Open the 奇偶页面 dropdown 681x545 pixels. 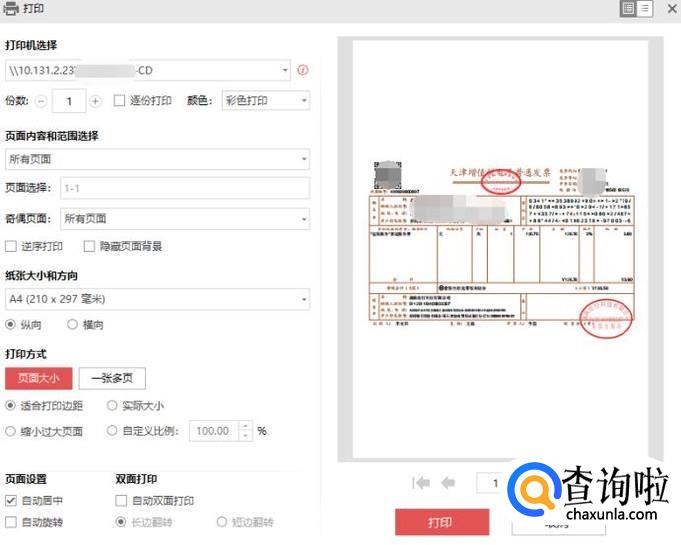click(x=185, y=218)
